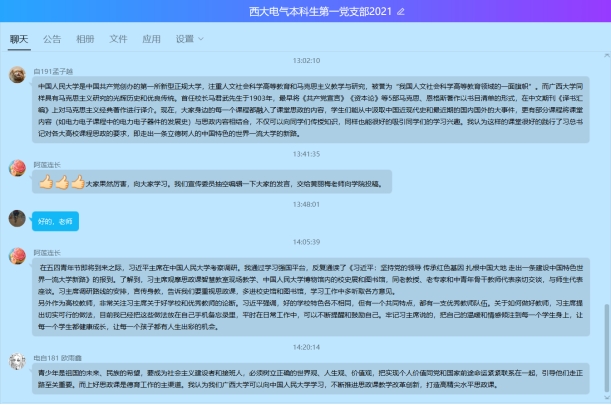Switch to the 聊天 tab

pyautogui.click(x=19, y=39)
